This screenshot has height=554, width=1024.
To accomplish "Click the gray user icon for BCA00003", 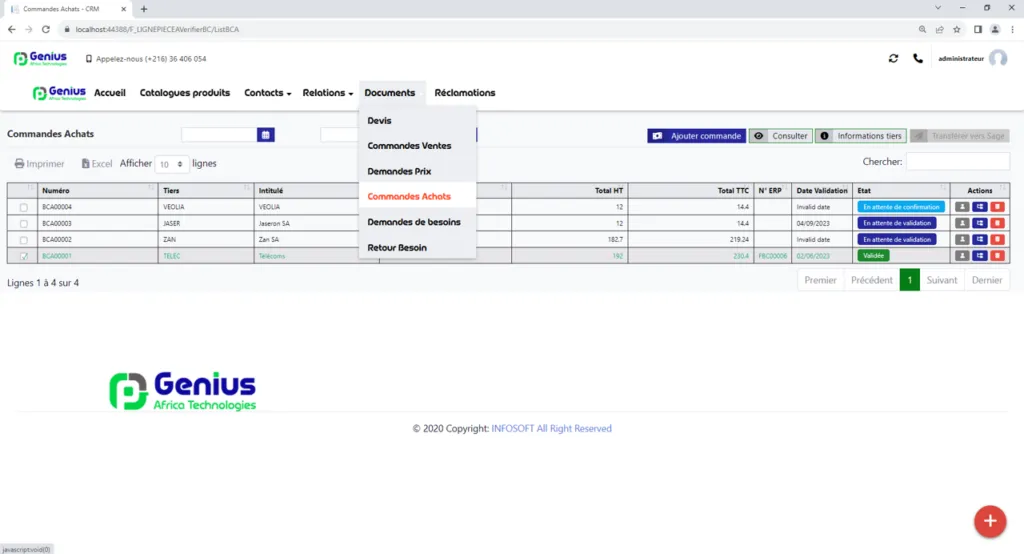I will pos(962,223).
